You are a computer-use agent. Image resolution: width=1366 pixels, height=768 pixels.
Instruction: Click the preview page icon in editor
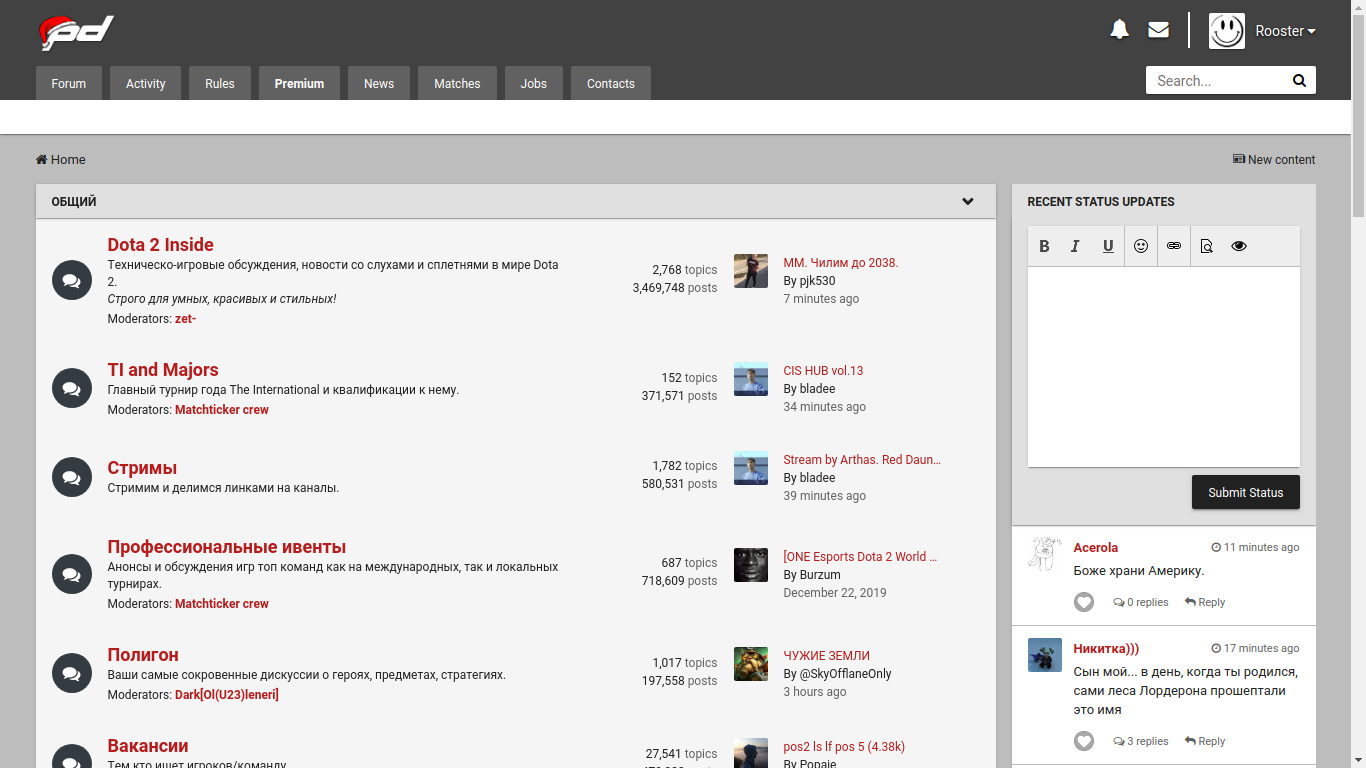pyautogui.click(x=1206, y=246)
